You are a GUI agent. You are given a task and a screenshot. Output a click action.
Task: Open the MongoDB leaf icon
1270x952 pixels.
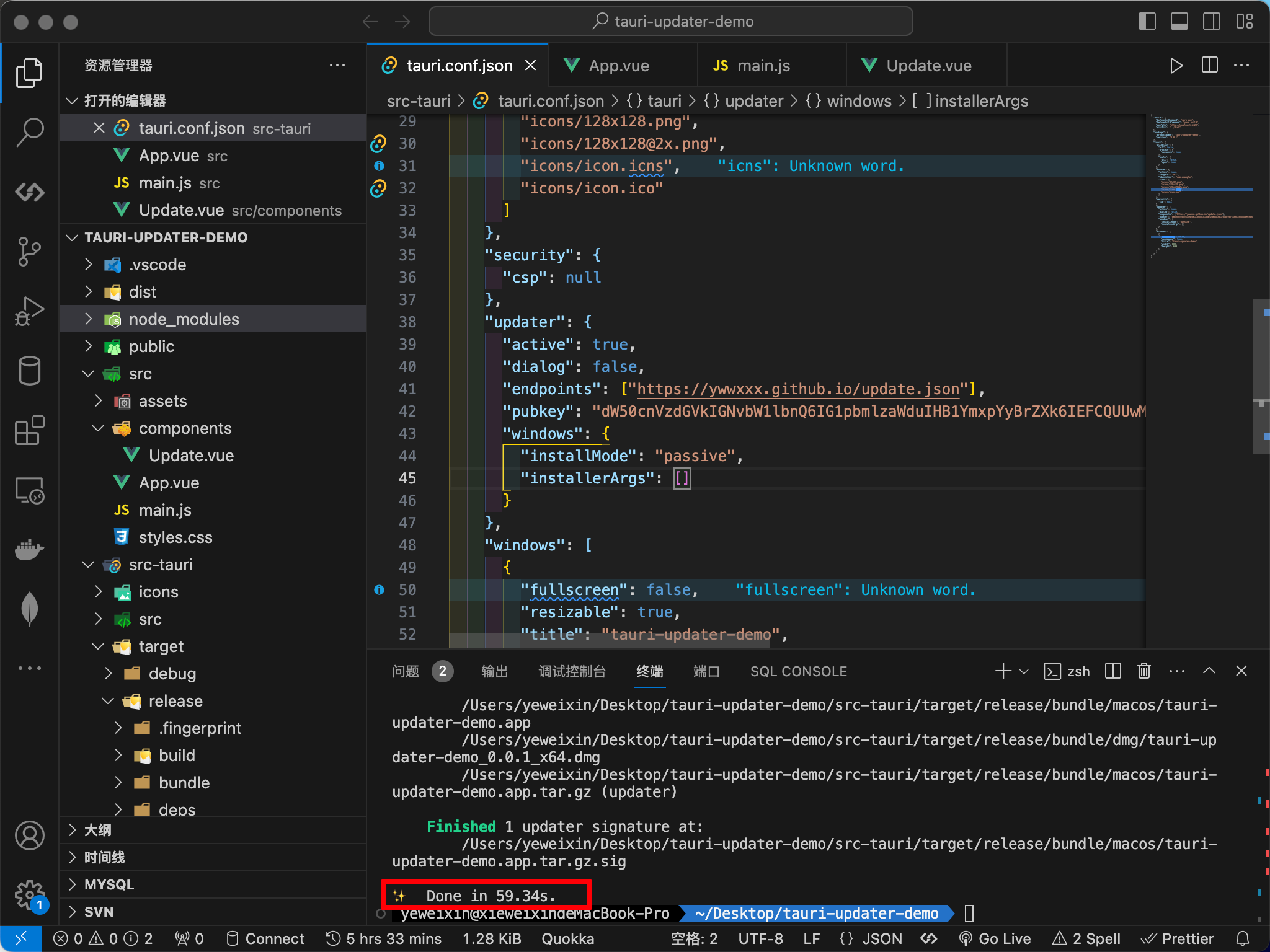pos(29,609)
